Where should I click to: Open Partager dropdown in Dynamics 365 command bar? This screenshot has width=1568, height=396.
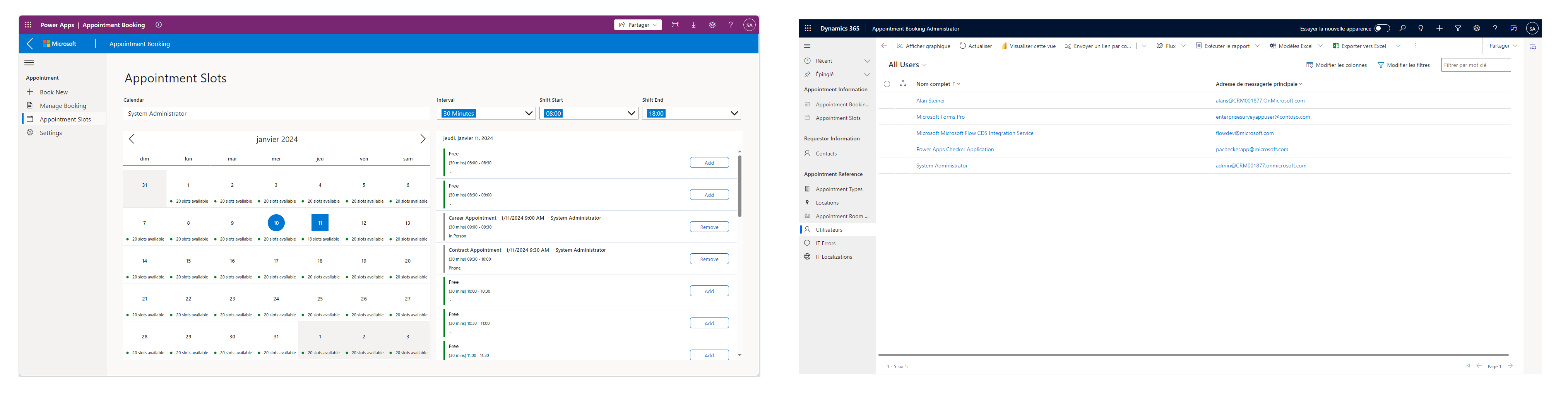1503,46
